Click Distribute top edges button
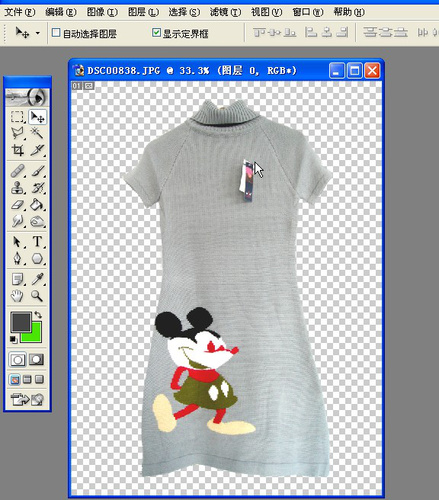This screenshot has height=500, width=439. click(x=370, y=32)
